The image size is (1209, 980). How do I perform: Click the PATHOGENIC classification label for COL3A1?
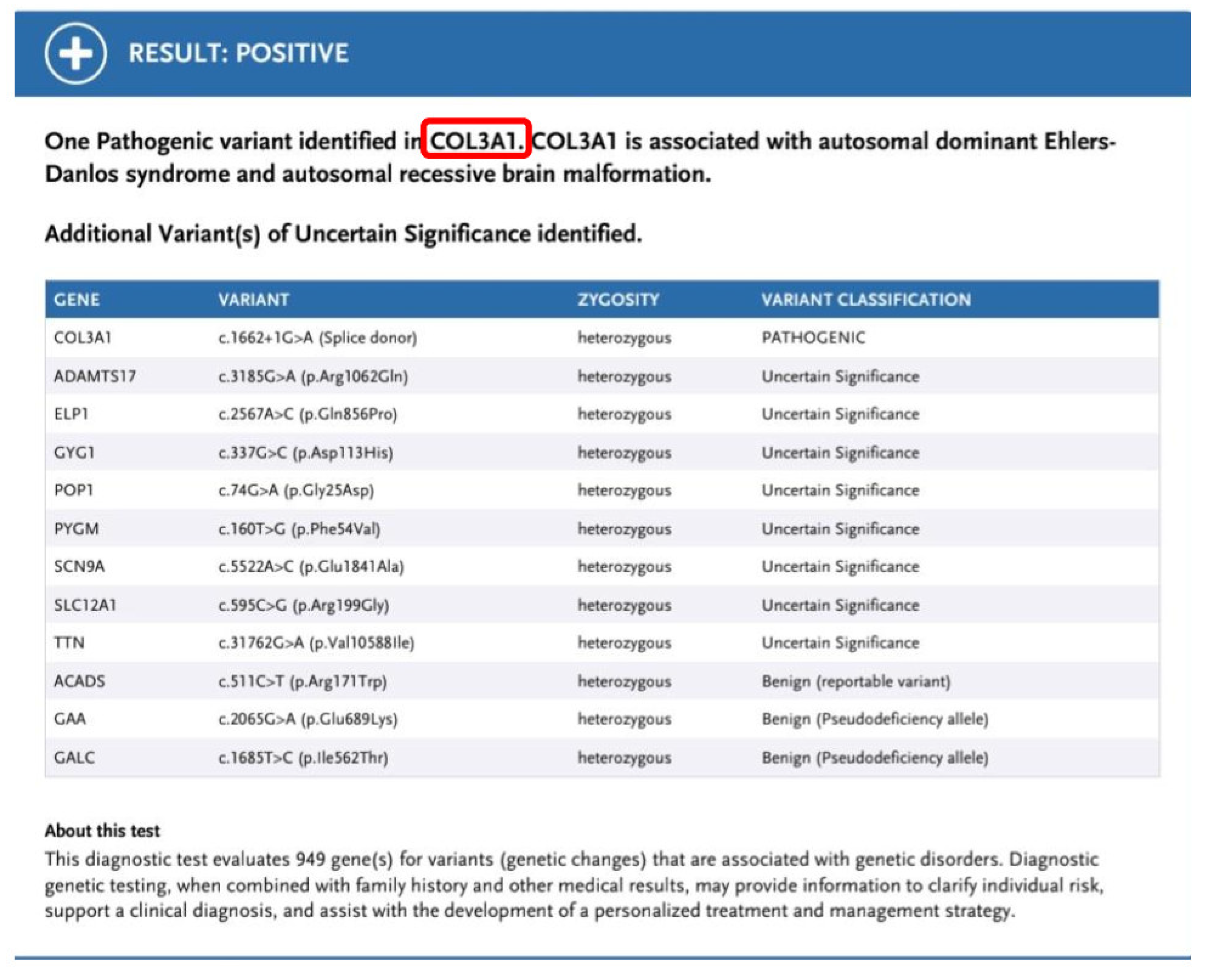pos(814,338)
